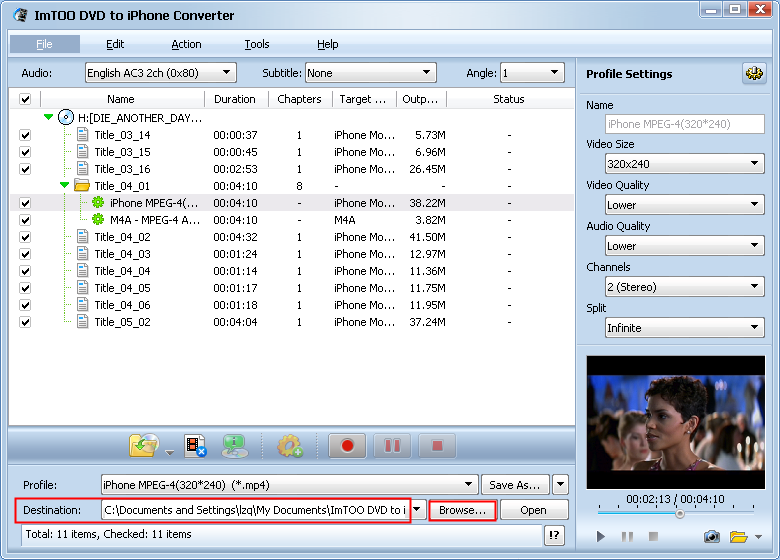Click the file icon of Title_03_14
Screen dimensions: 780x560
83,135
